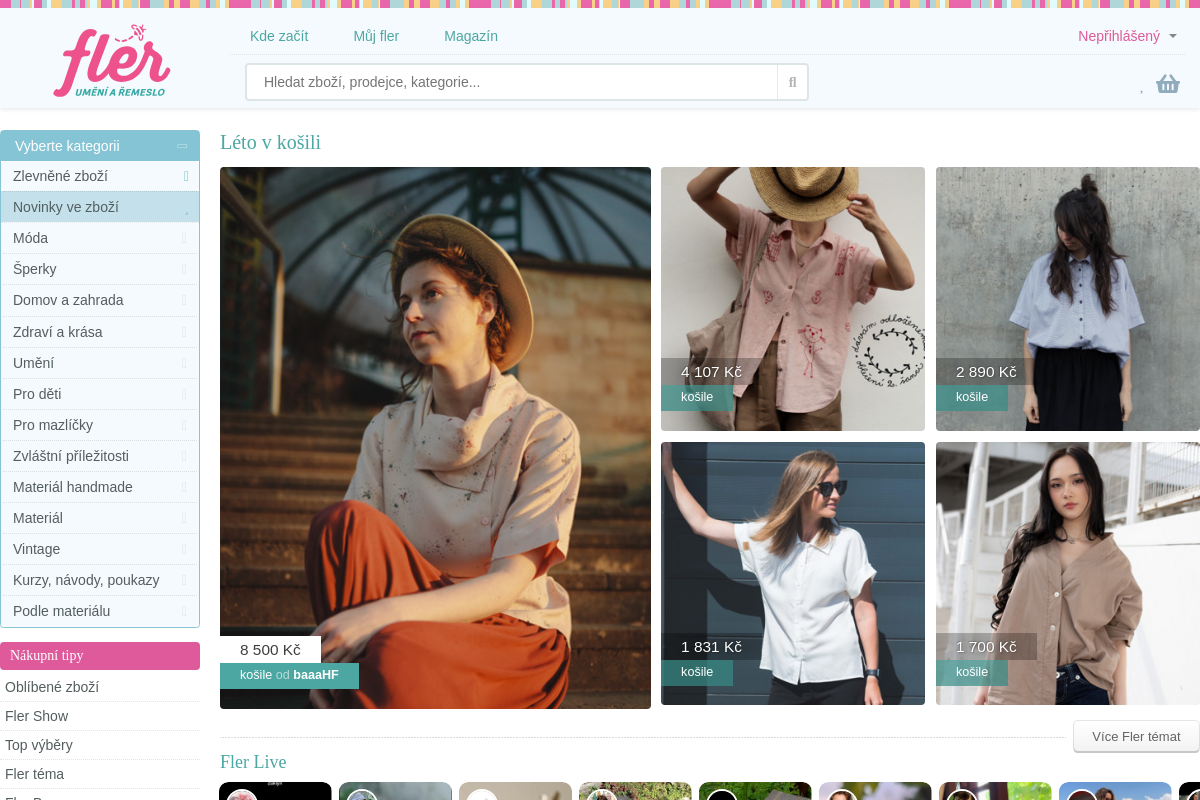
Task: Open the Můj fler menu item
Action: coord(376,36)
